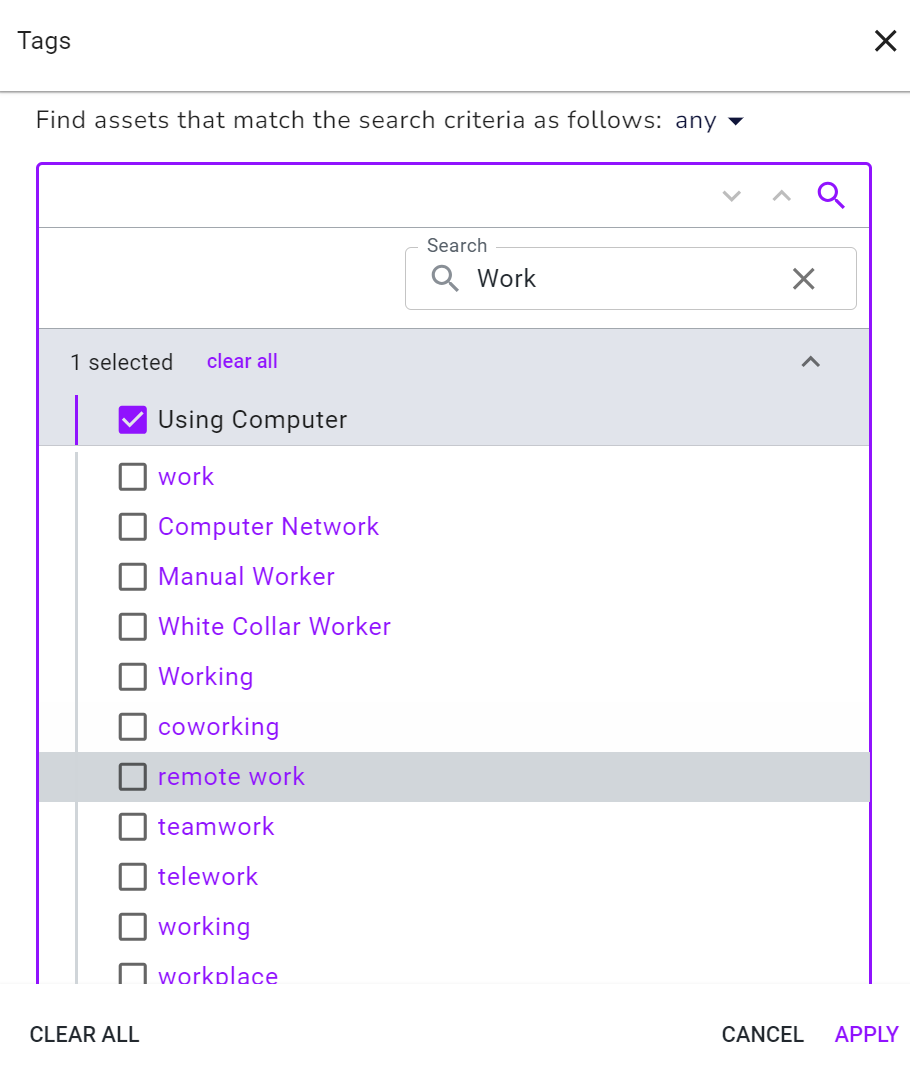Check the Computer Network checkbox
The width and height of the screenshot is (922, 1087).
coord(132,527)
